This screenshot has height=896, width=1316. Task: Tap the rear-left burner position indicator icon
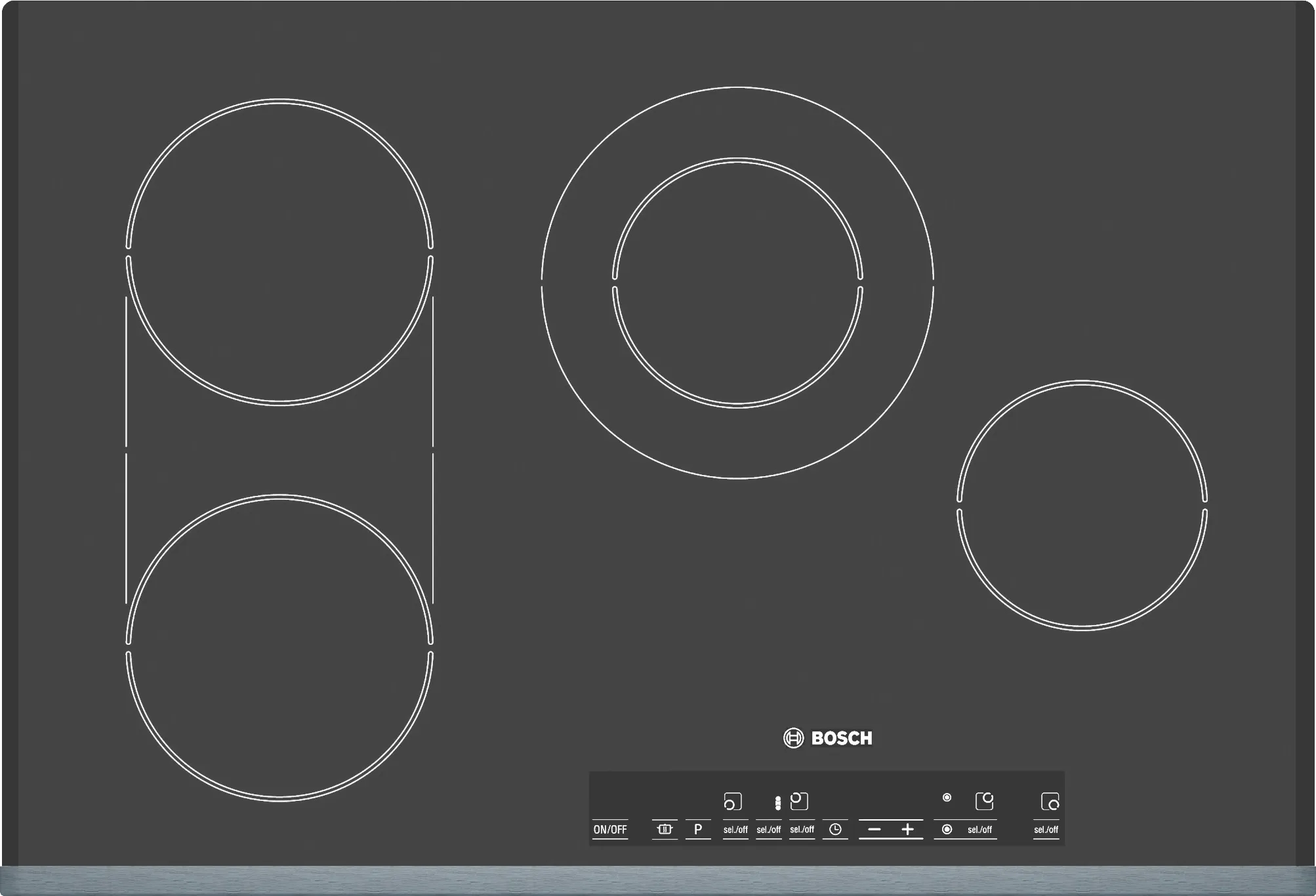point(799,801)
